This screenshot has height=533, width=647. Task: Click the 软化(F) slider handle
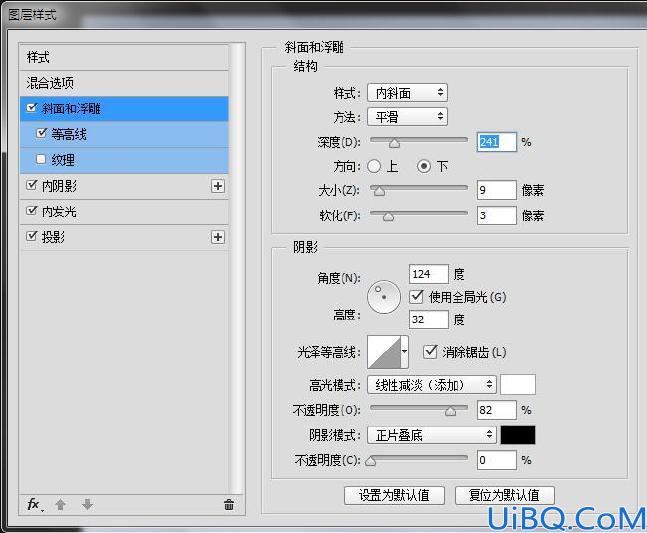point(388,217)
